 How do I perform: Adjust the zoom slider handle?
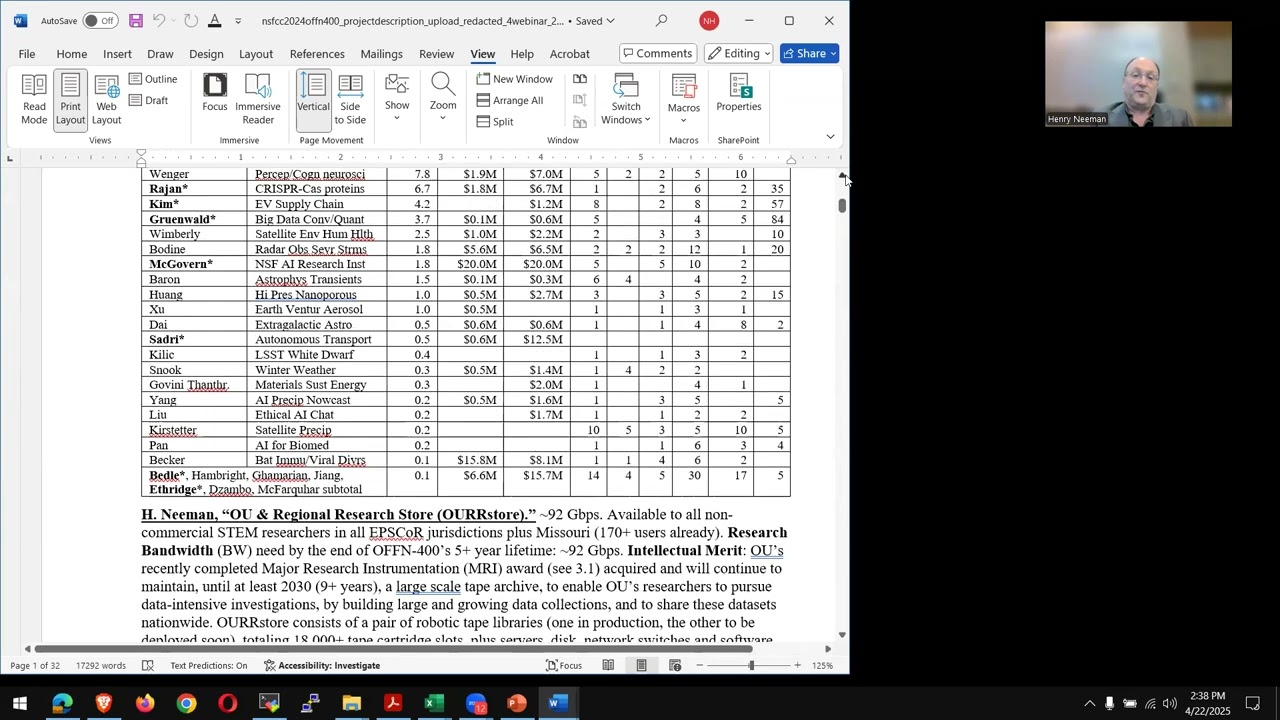click(x=751, y=666)
